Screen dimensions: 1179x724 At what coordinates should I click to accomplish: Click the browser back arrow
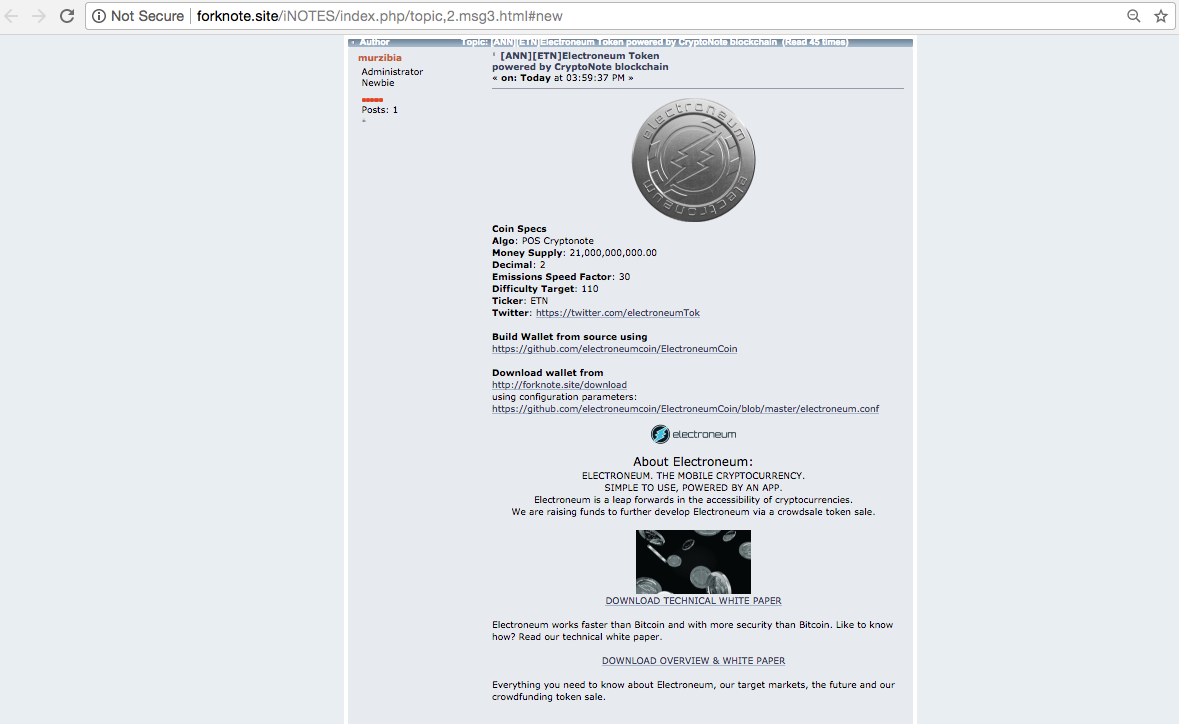coord(11,16)
